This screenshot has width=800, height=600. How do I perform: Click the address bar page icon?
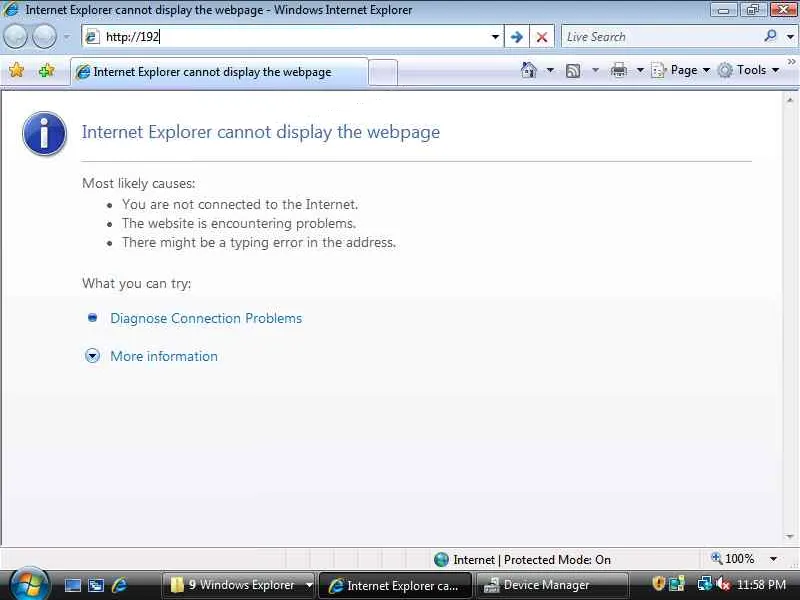92,37
